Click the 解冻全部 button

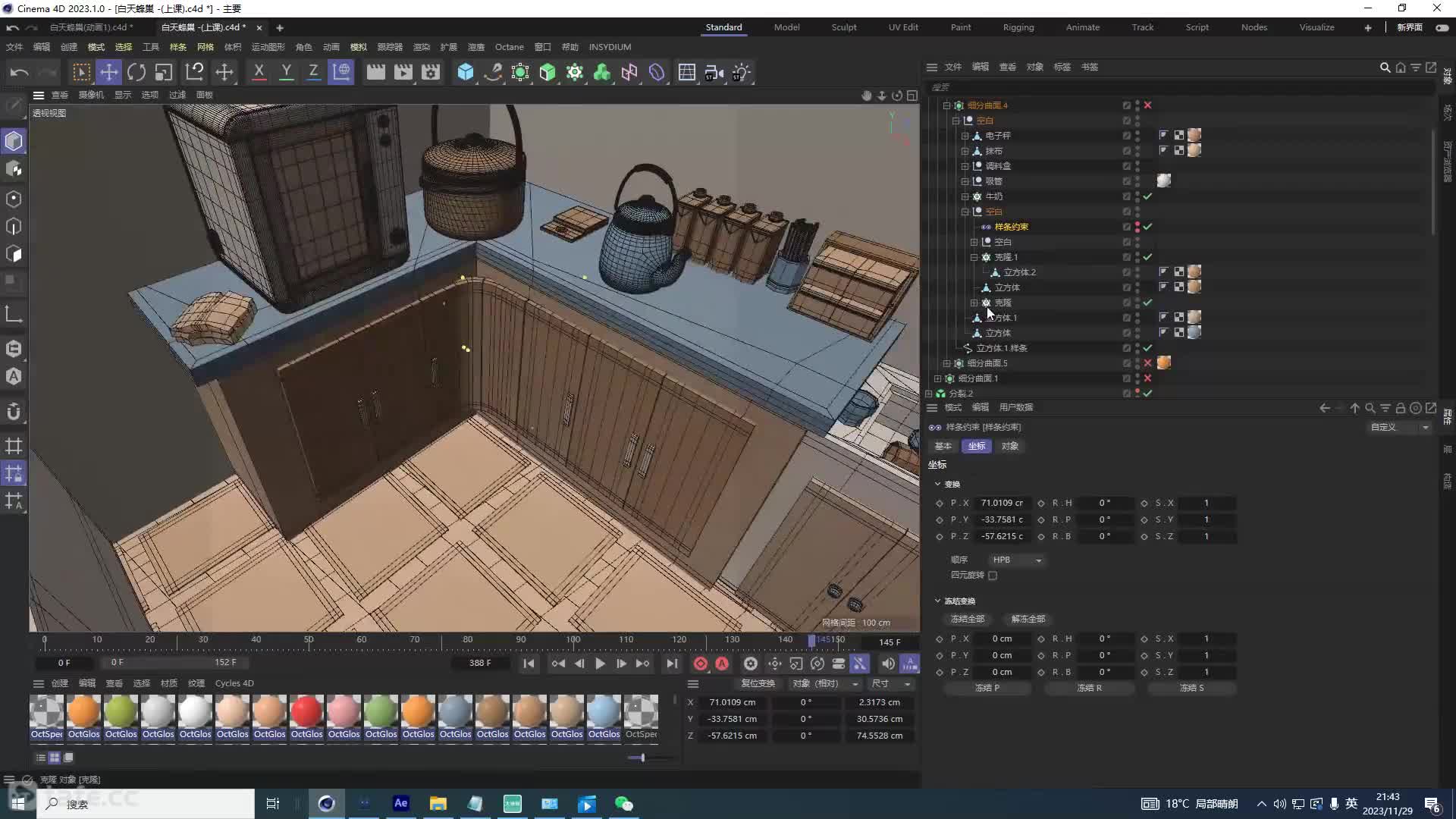(x=1028, y=619)
